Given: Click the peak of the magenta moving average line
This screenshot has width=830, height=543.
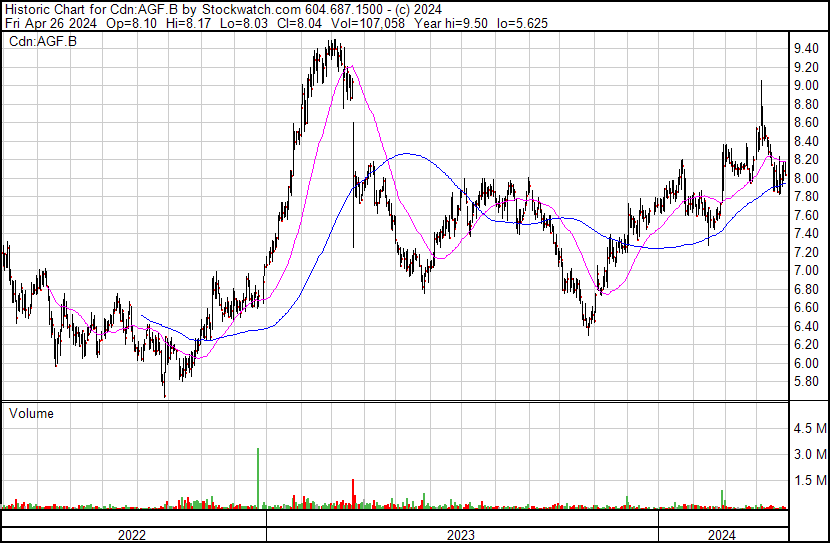Looking at the screenshot, I should (x=351, y=66).
